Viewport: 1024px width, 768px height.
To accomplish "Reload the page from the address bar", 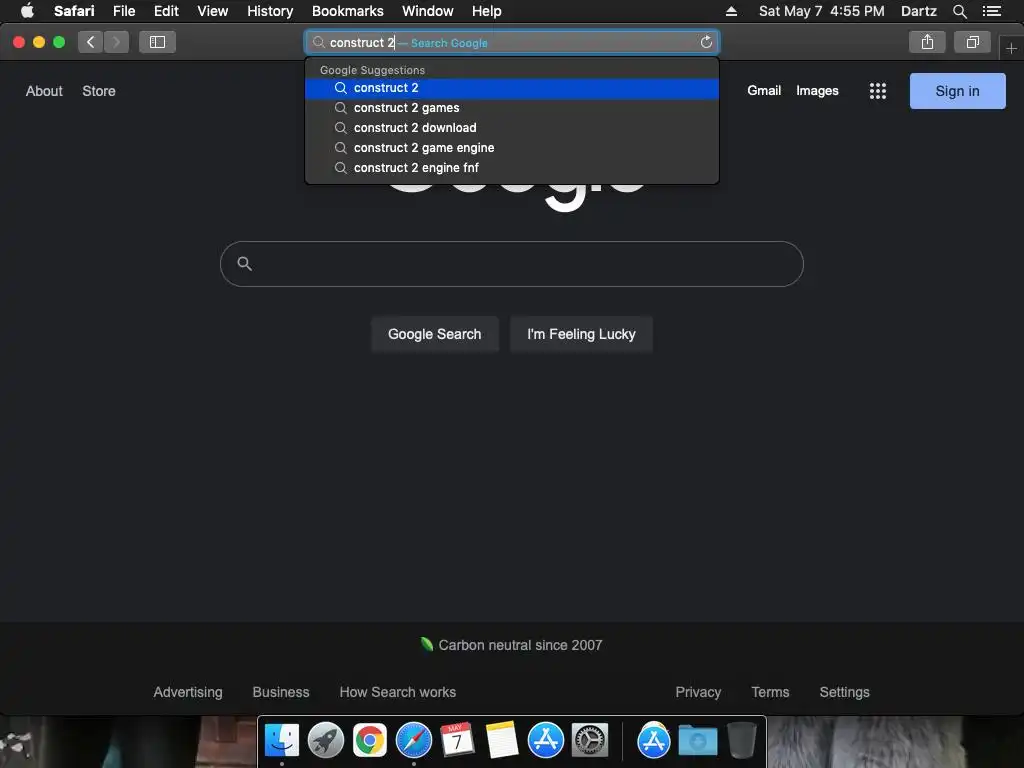I will point(706,42).
